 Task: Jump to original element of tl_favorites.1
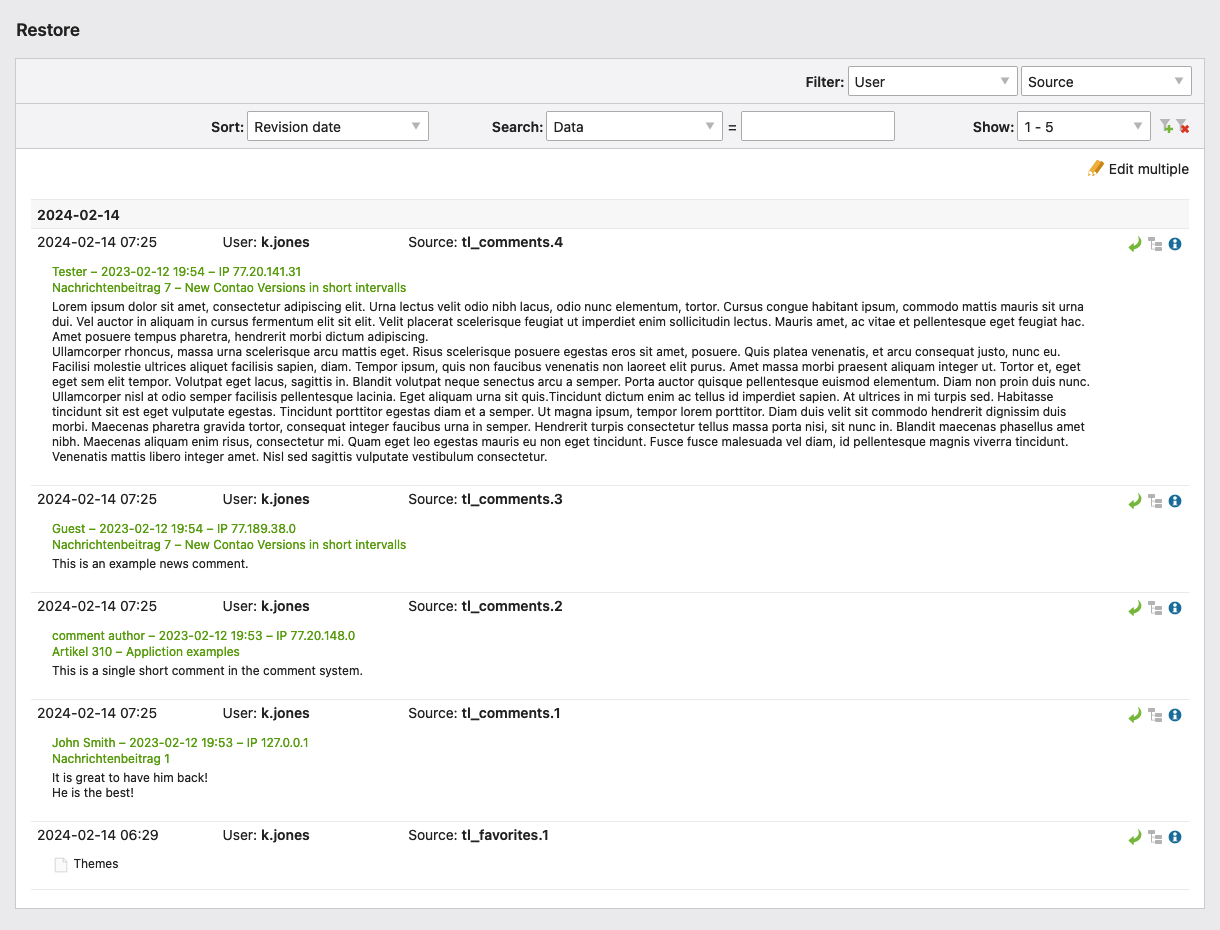coord(1155,837)
